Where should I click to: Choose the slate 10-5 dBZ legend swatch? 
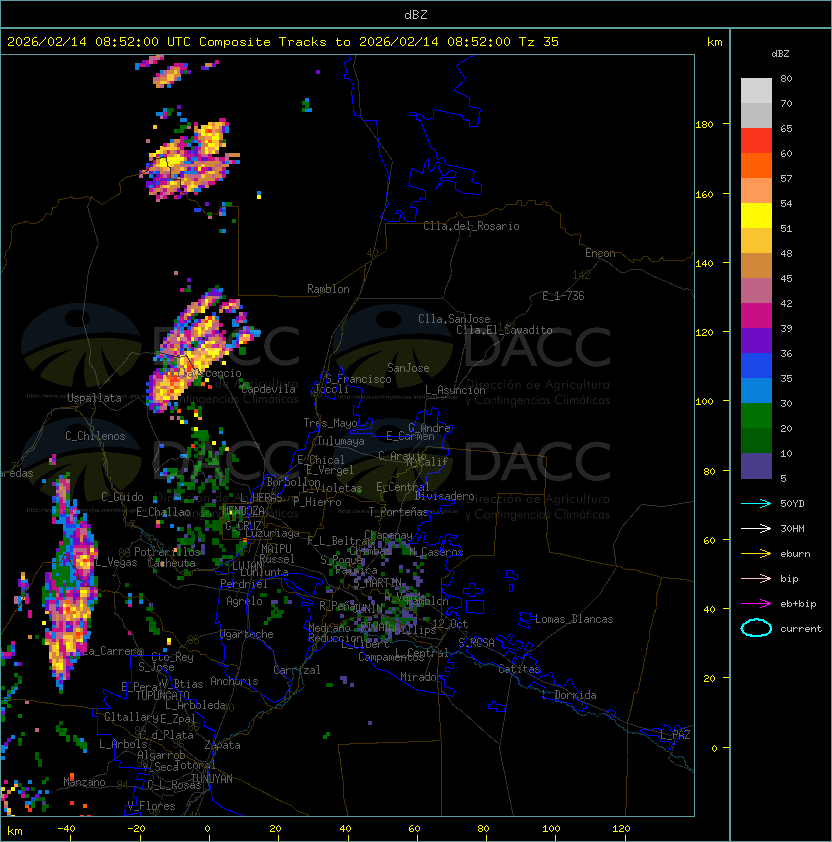(x=756, y=466)
